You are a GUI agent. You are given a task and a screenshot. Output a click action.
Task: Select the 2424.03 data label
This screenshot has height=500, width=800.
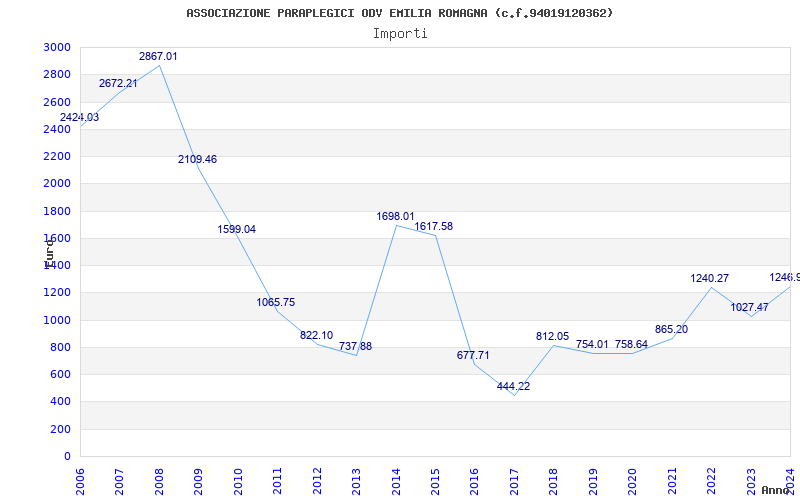[80, 117]
